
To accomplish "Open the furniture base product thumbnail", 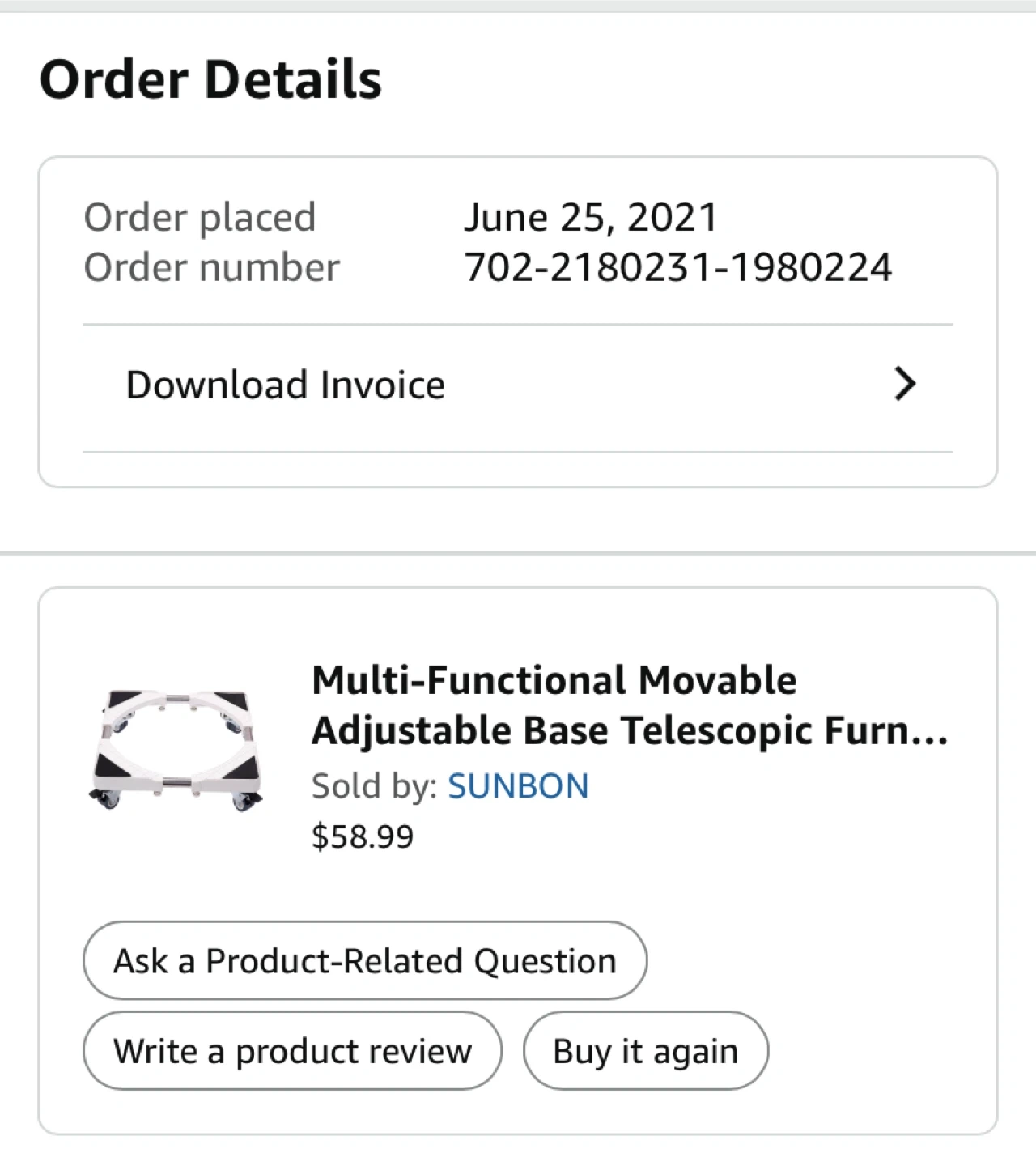I will (x=176, y=748).
